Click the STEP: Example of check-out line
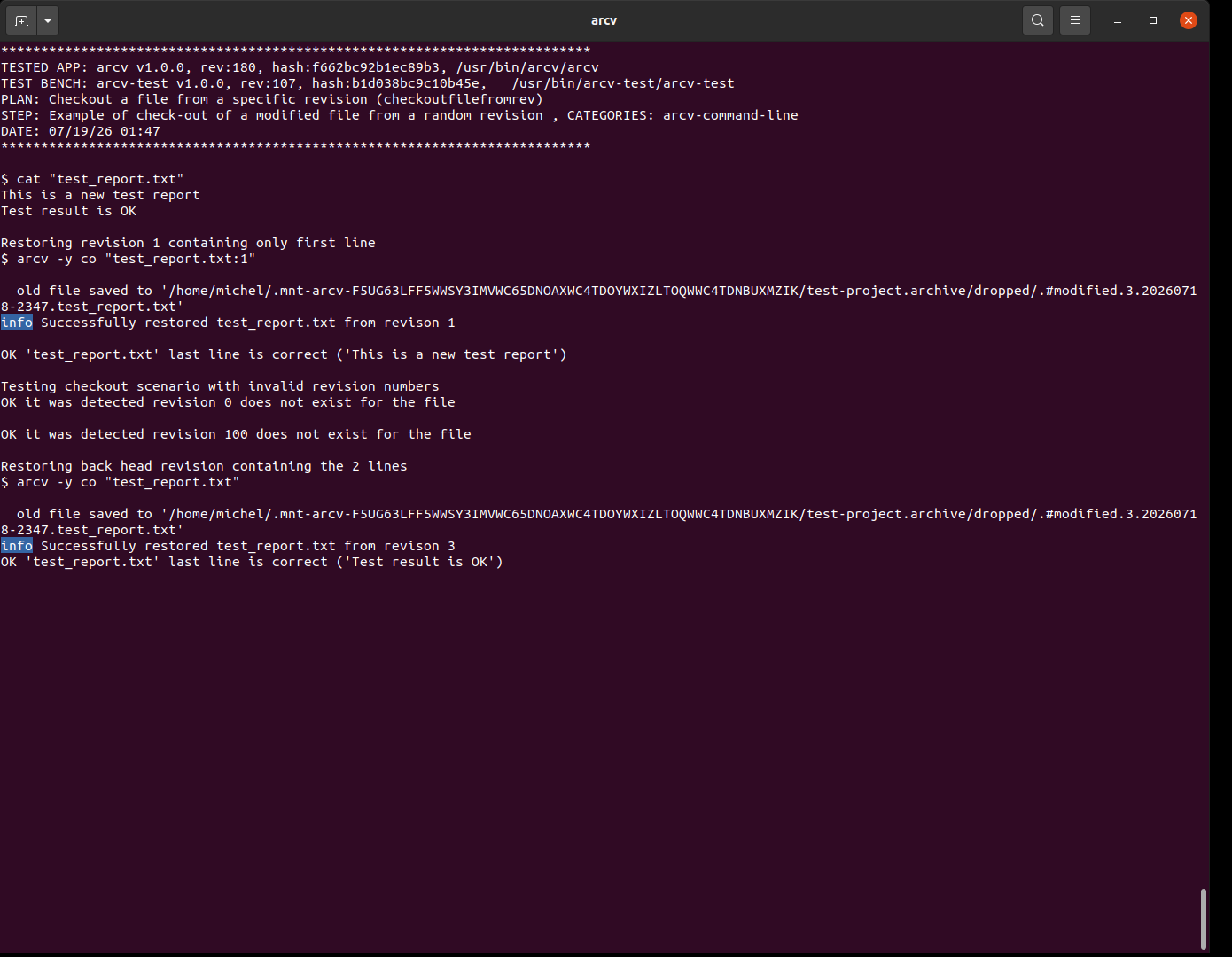The image size is (1232, 957). coord(400,115)
